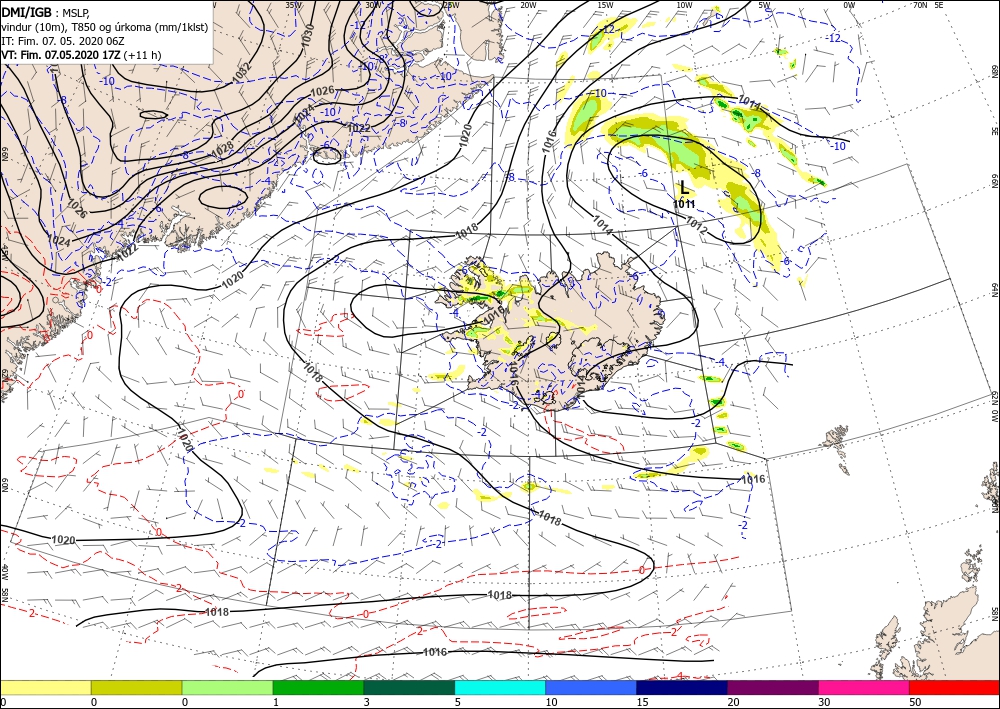
Task: Click the legend value '50'
Action: coord(913,702)
